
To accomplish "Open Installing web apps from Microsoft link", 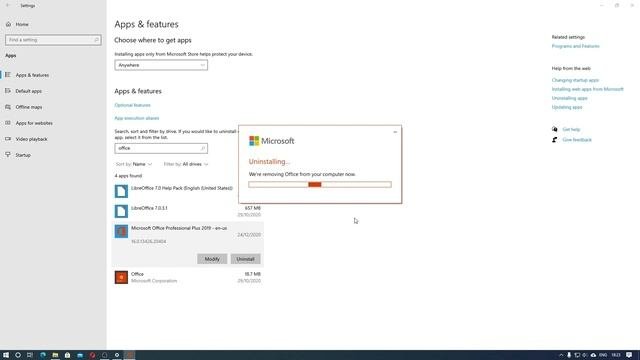I will (x=588, y=89).
